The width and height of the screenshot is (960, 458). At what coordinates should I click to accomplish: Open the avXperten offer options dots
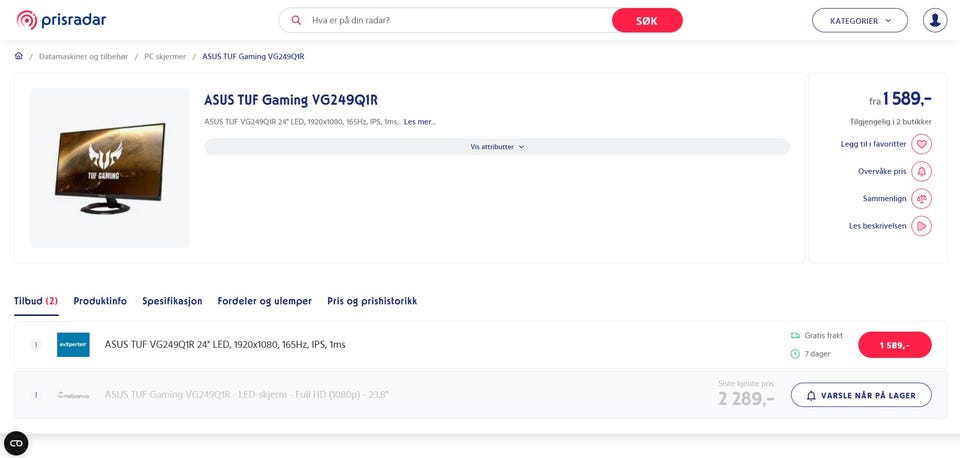36,345
